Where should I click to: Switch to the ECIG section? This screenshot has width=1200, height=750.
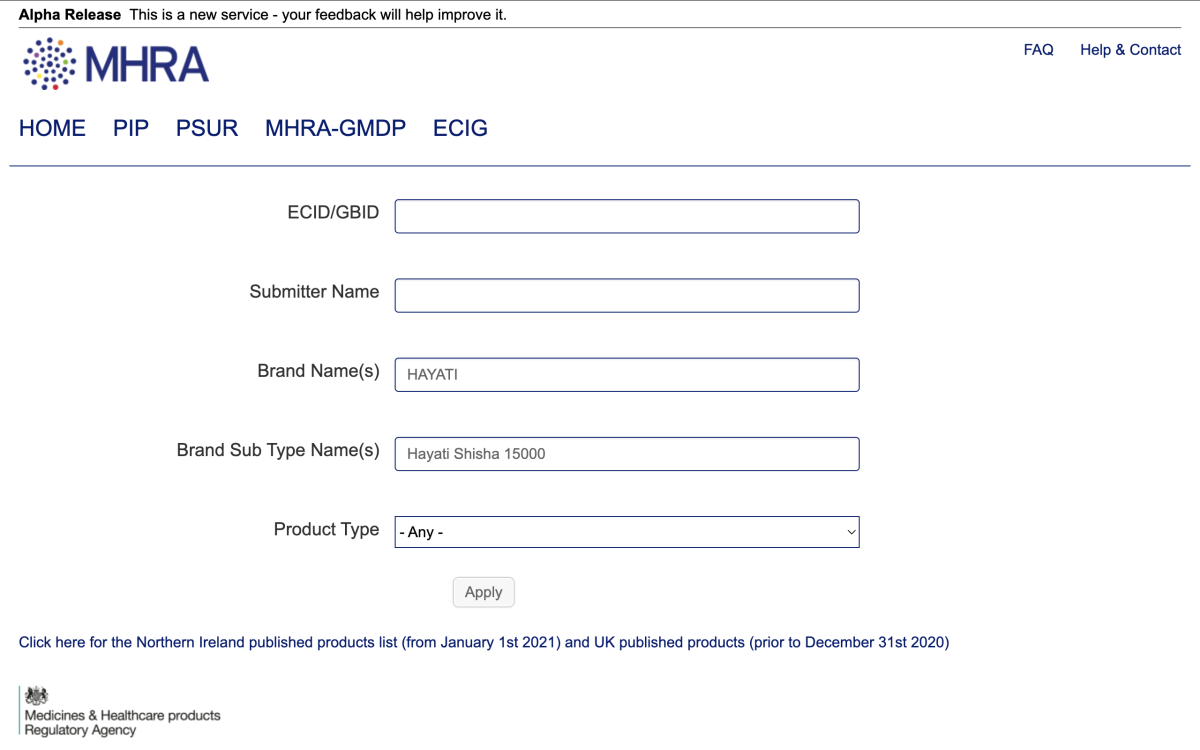point(460,128)
